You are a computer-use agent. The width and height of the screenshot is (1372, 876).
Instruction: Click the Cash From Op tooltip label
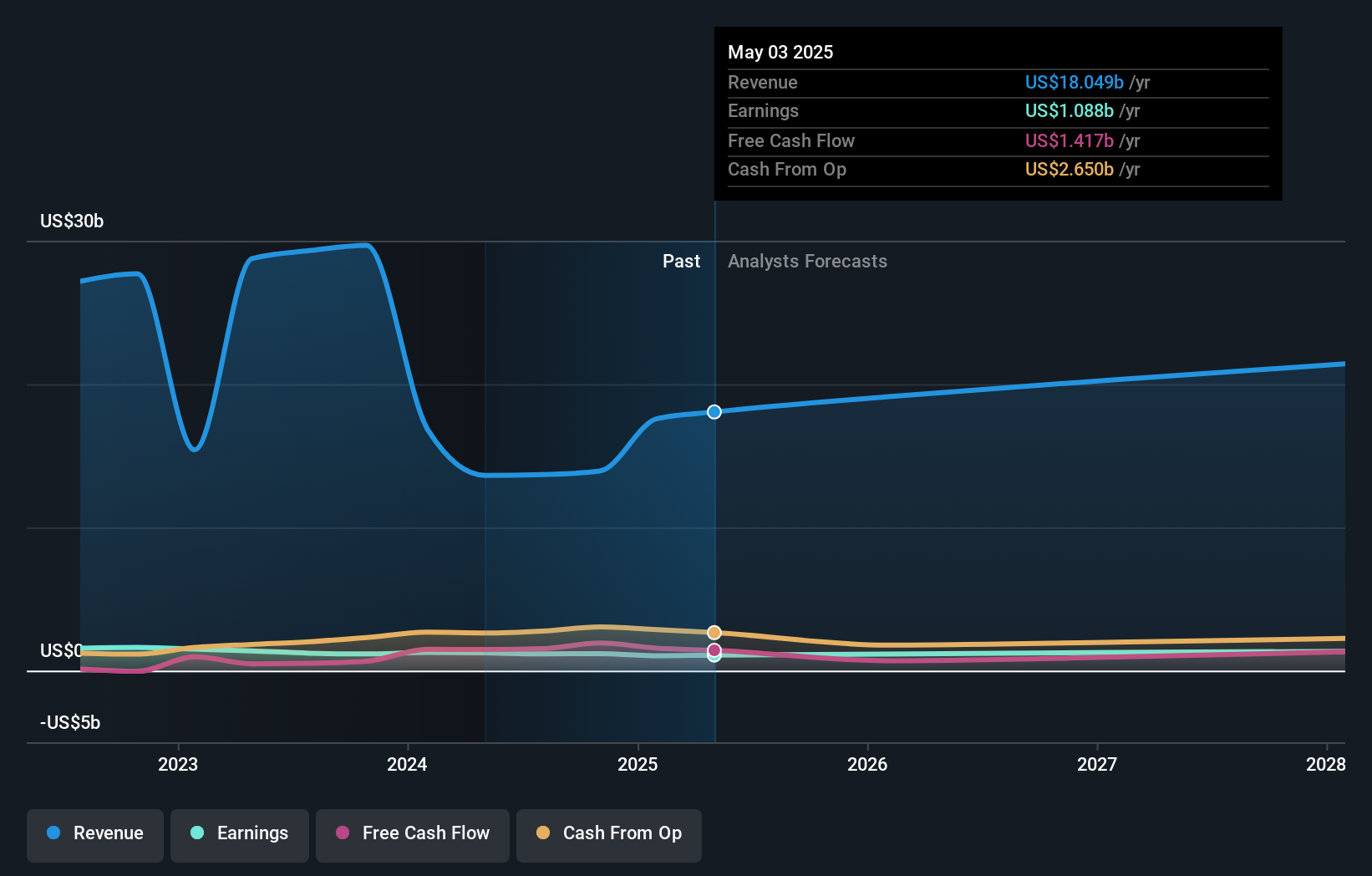click(x=786, y=169)
